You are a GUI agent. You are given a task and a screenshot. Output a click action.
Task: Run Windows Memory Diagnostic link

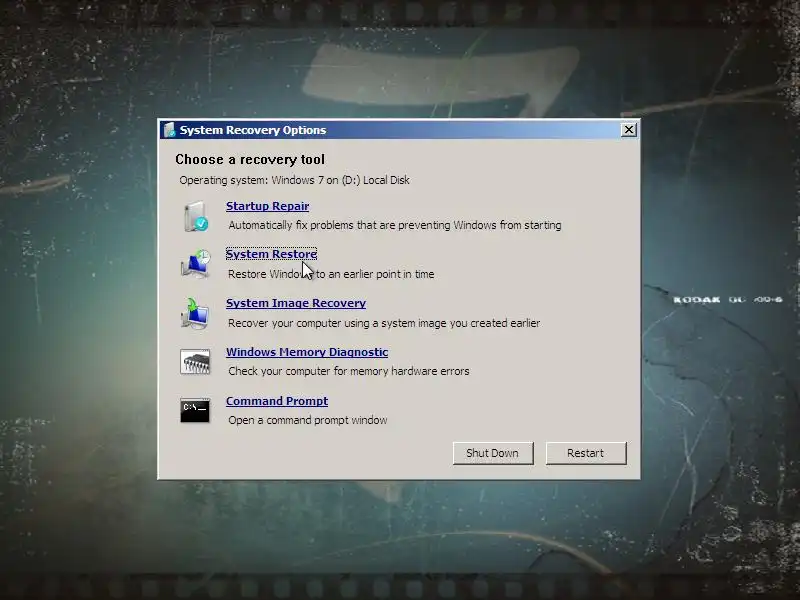307,352
